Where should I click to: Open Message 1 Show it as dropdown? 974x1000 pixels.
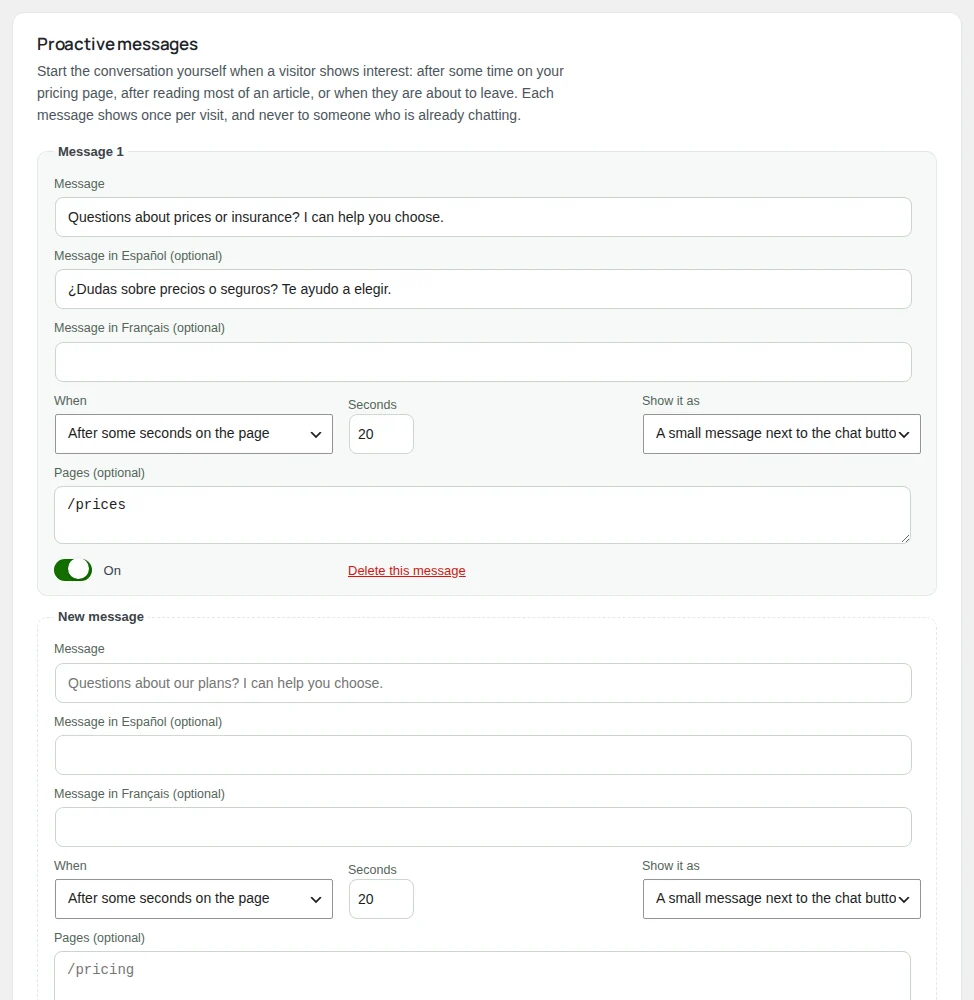pos(781,434)
